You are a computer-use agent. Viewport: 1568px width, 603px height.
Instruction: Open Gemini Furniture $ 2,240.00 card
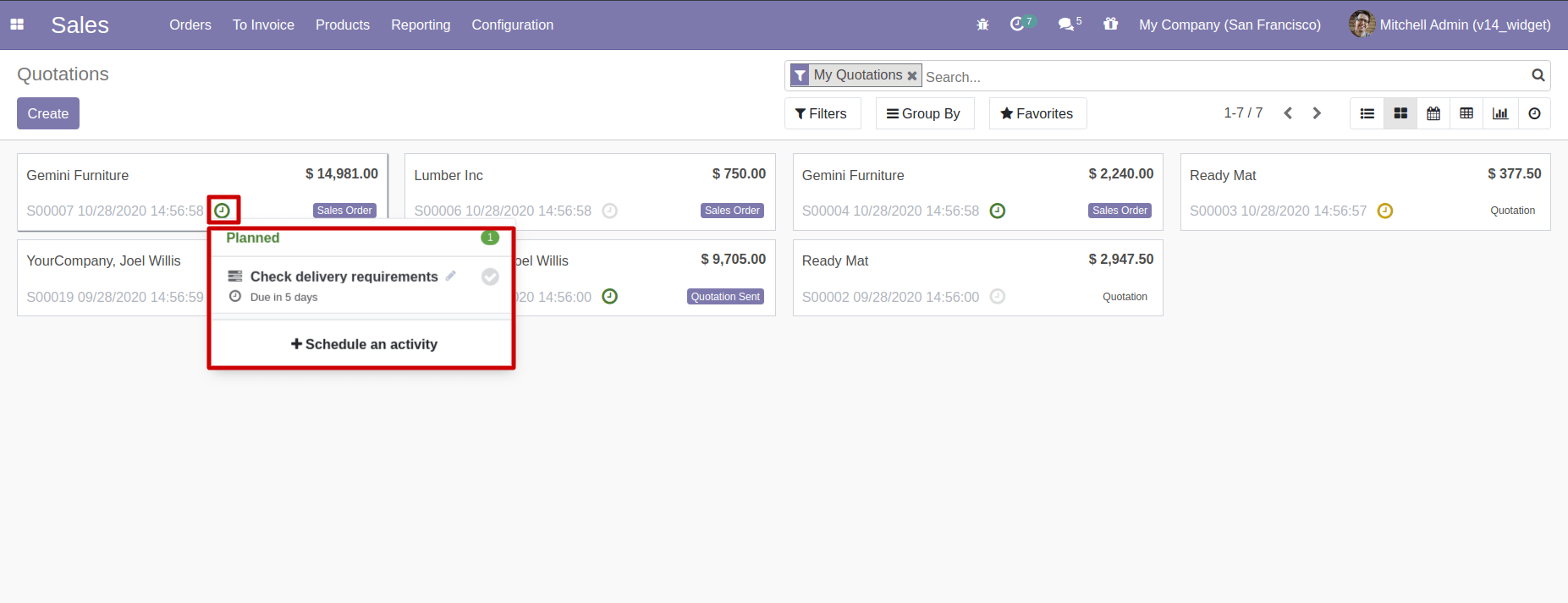(x=977, y=192)
